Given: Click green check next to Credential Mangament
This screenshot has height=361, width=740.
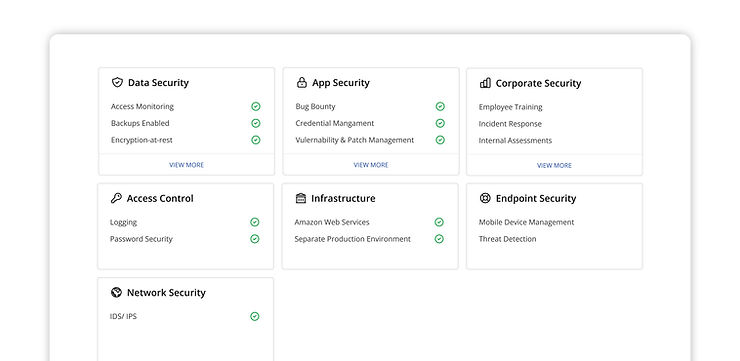Looking at the screenshot, I should pyautogui.click(x=440, y=123).
